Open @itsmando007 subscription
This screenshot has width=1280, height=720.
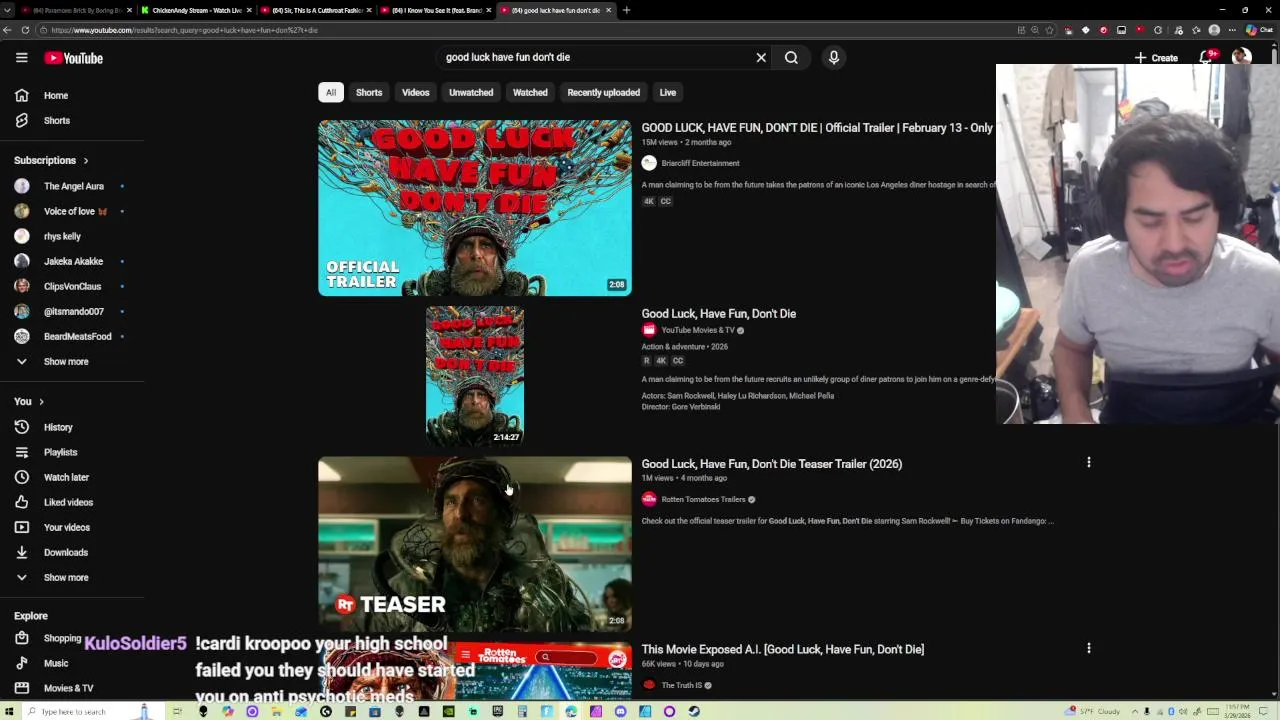tap(73, 311)
